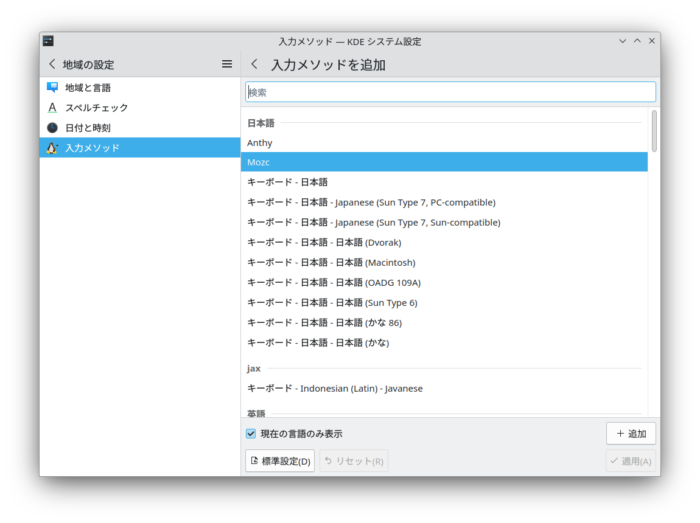Open 日付と時刻 settings page
This screenshot has width=700, height=523.
[140, 128]
